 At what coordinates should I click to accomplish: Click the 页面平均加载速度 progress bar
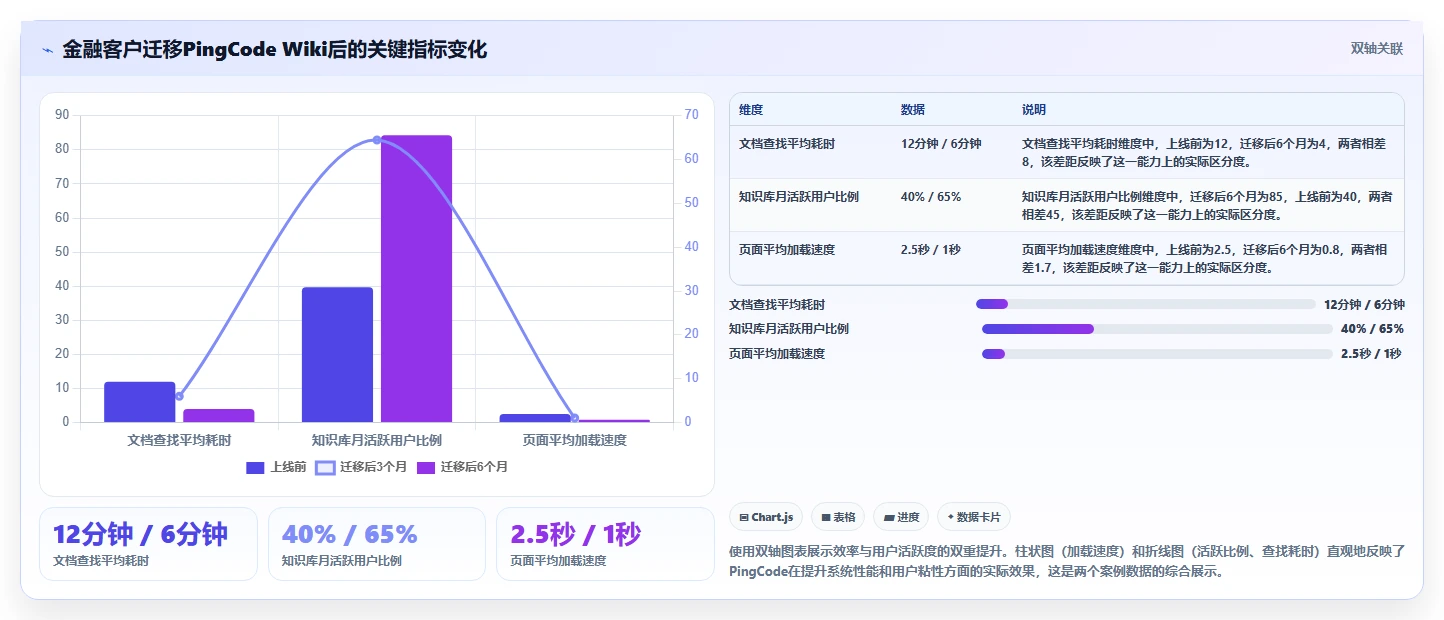click(1157, 354)
